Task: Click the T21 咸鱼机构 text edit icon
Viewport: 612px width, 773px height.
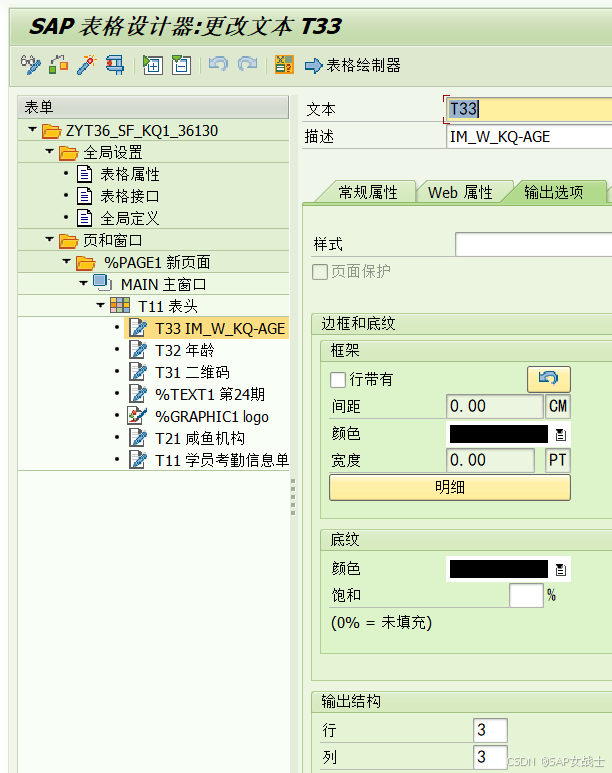Action: coord(138,438)
